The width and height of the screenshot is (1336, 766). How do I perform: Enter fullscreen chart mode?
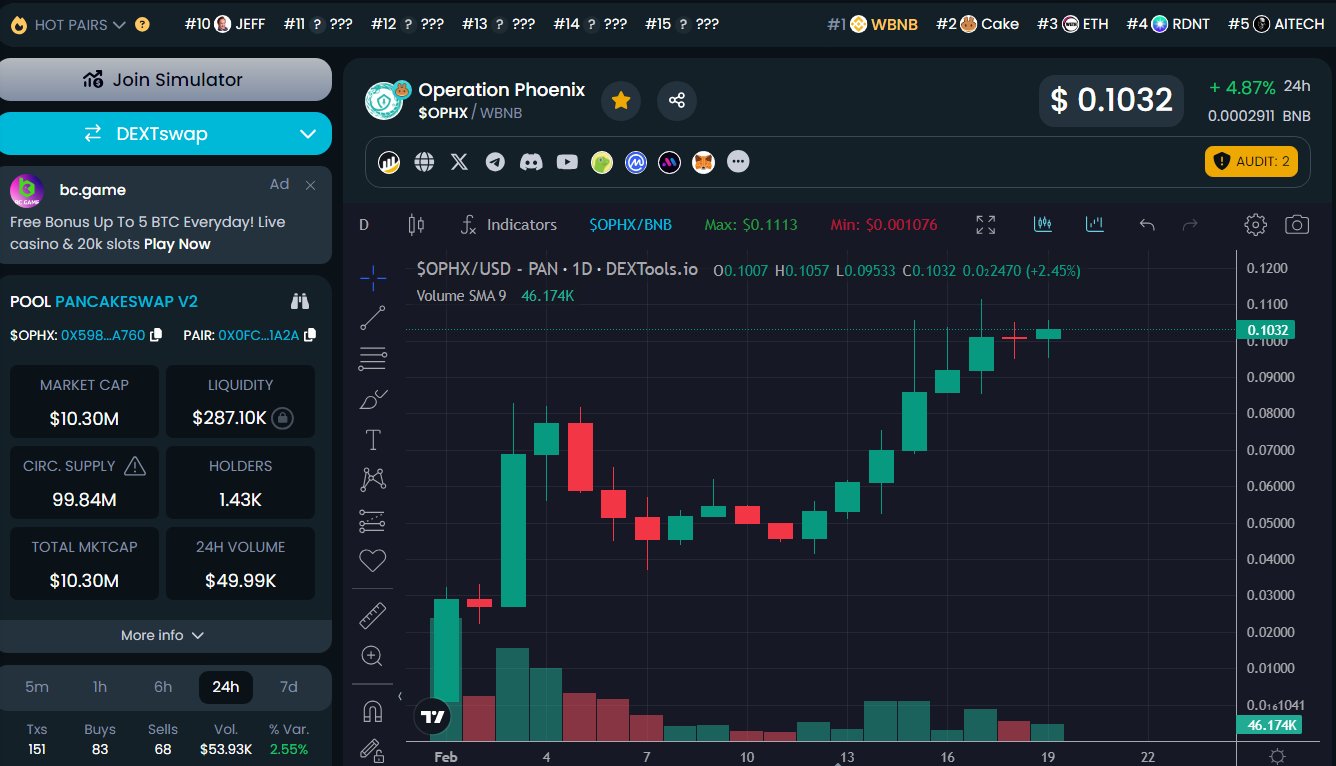coord(986,225)
